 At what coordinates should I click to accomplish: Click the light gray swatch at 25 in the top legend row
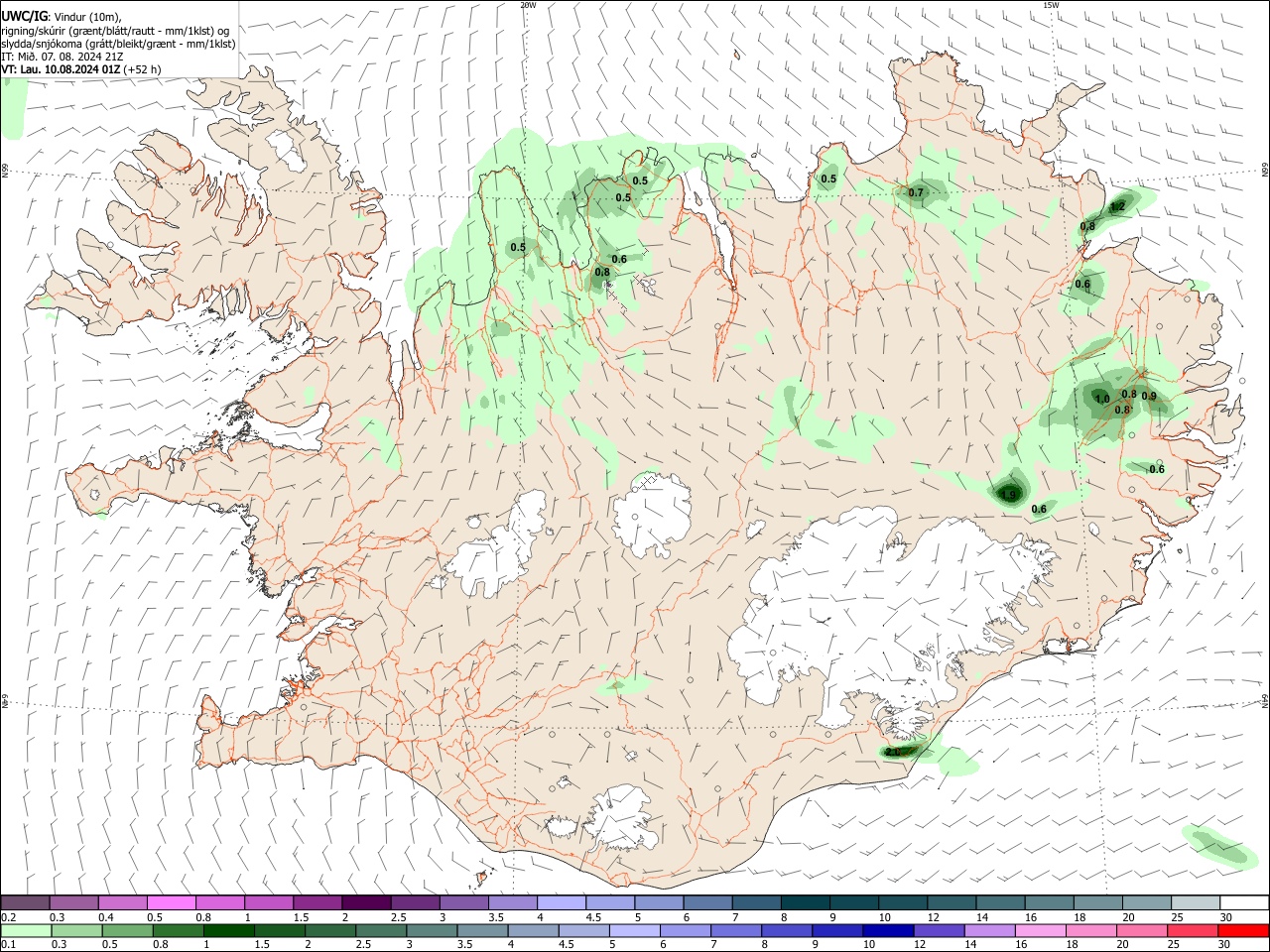[1195, 902]
